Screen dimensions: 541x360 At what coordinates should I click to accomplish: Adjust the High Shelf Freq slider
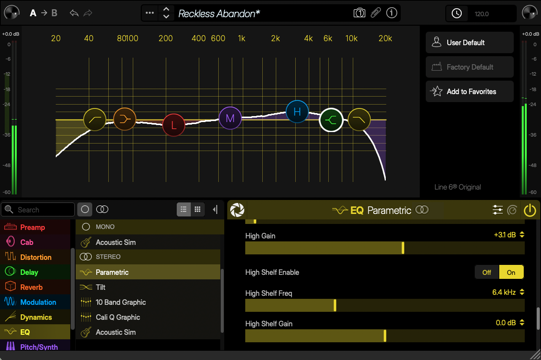point(385,305)
